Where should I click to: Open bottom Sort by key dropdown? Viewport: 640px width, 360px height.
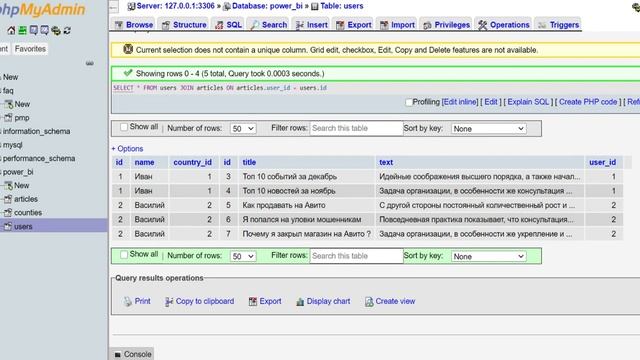489,256
